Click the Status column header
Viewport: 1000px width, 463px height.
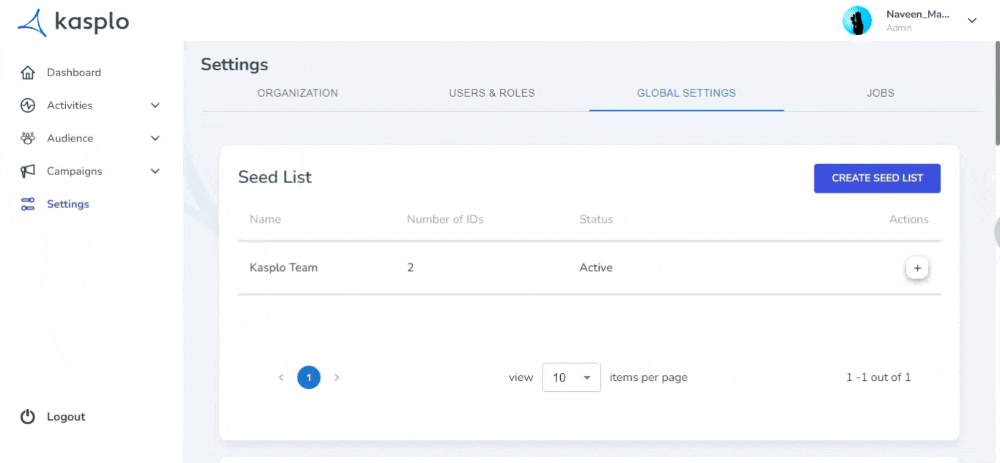(596, 219)
